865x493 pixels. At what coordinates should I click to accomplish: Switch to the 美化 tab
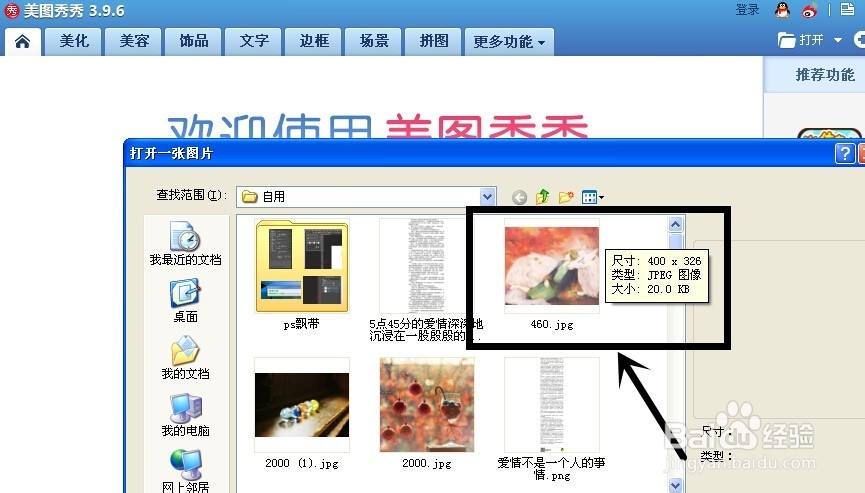click(74, 41)
